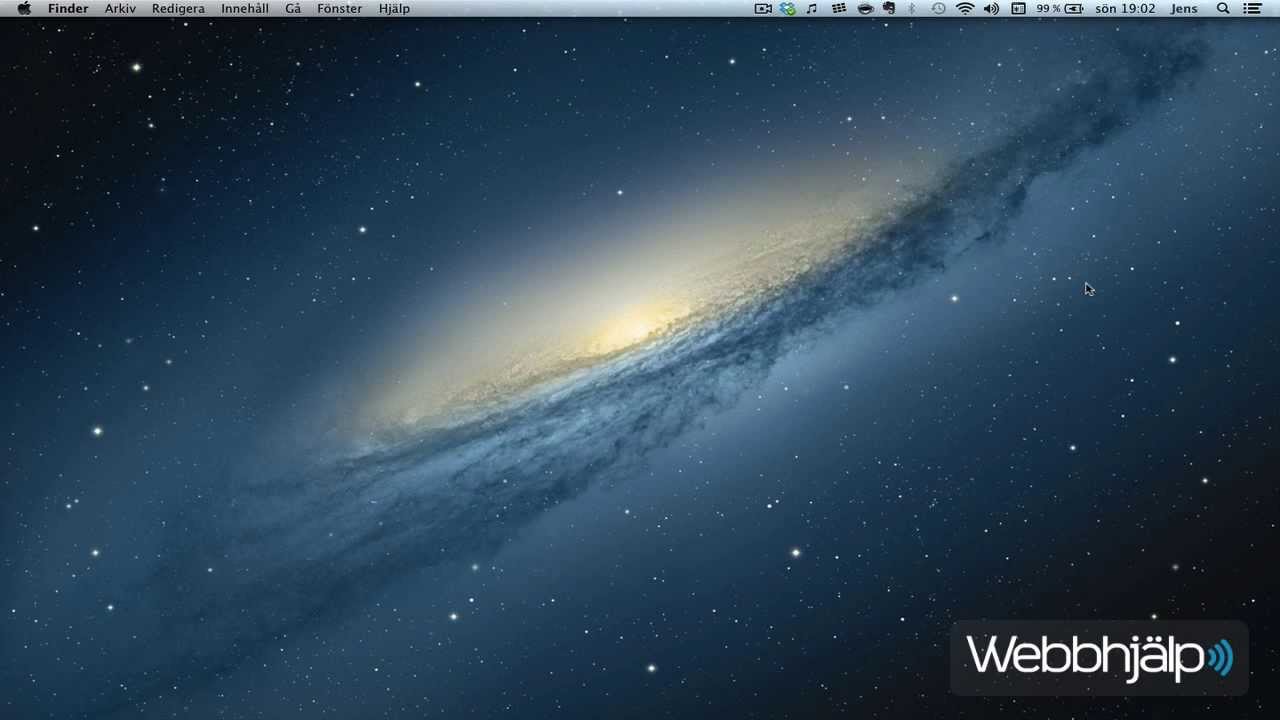Open the Arkiv menu

(x=120, y=9)
